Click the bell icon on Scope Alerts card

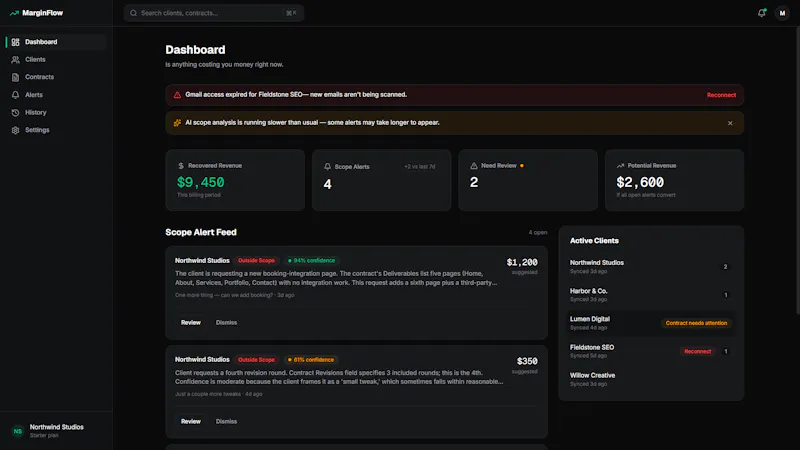[x=328, y=167]
